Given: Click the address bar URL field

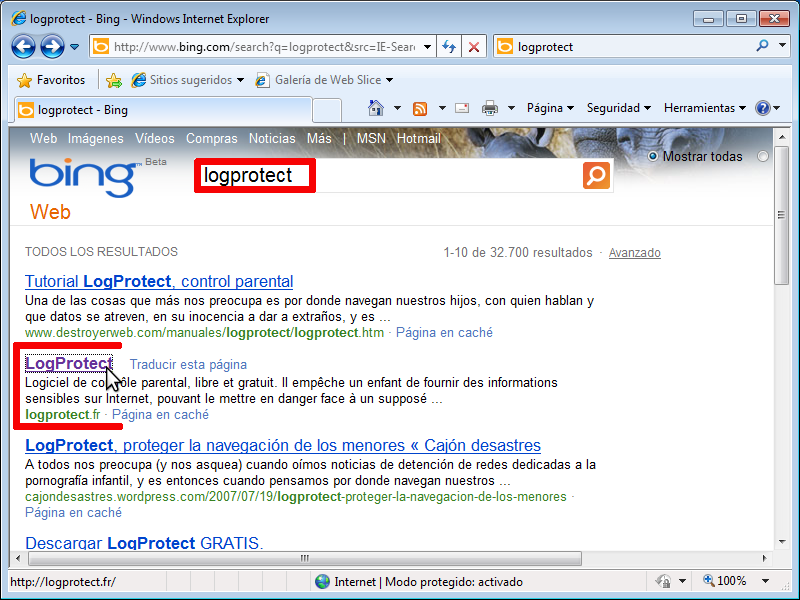Looking at the screenshot, I should [264, 47].
